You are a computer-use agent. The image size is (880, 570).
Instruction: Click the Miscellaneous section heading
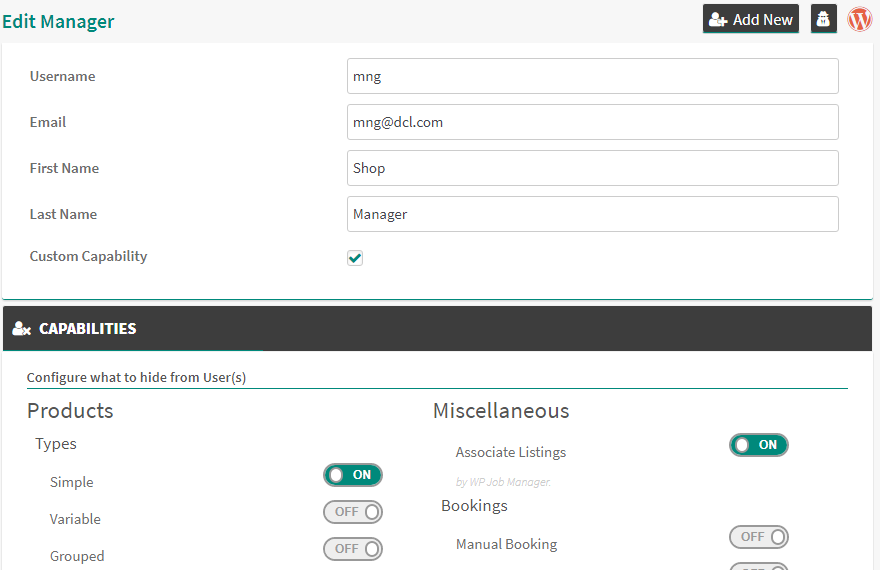pos(501,411)
